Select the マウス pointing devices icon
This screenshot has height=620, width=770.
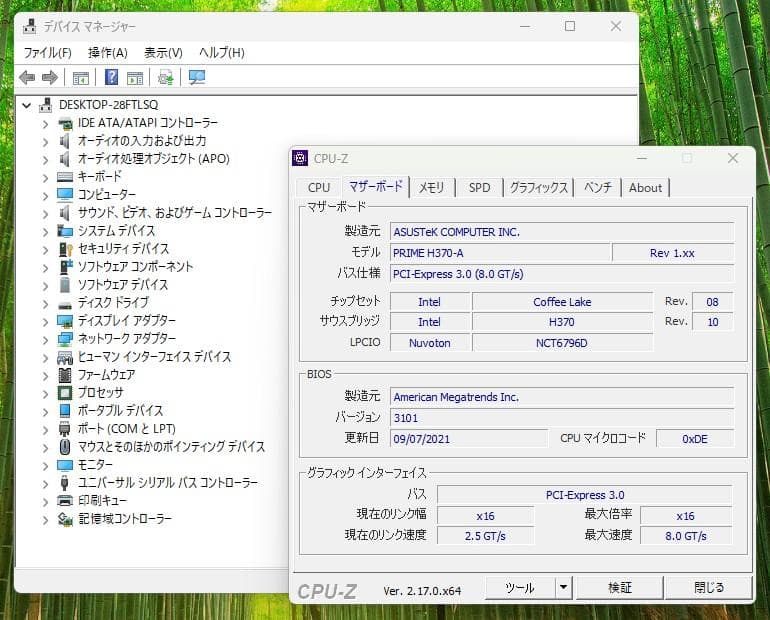[x=65, y=447]
